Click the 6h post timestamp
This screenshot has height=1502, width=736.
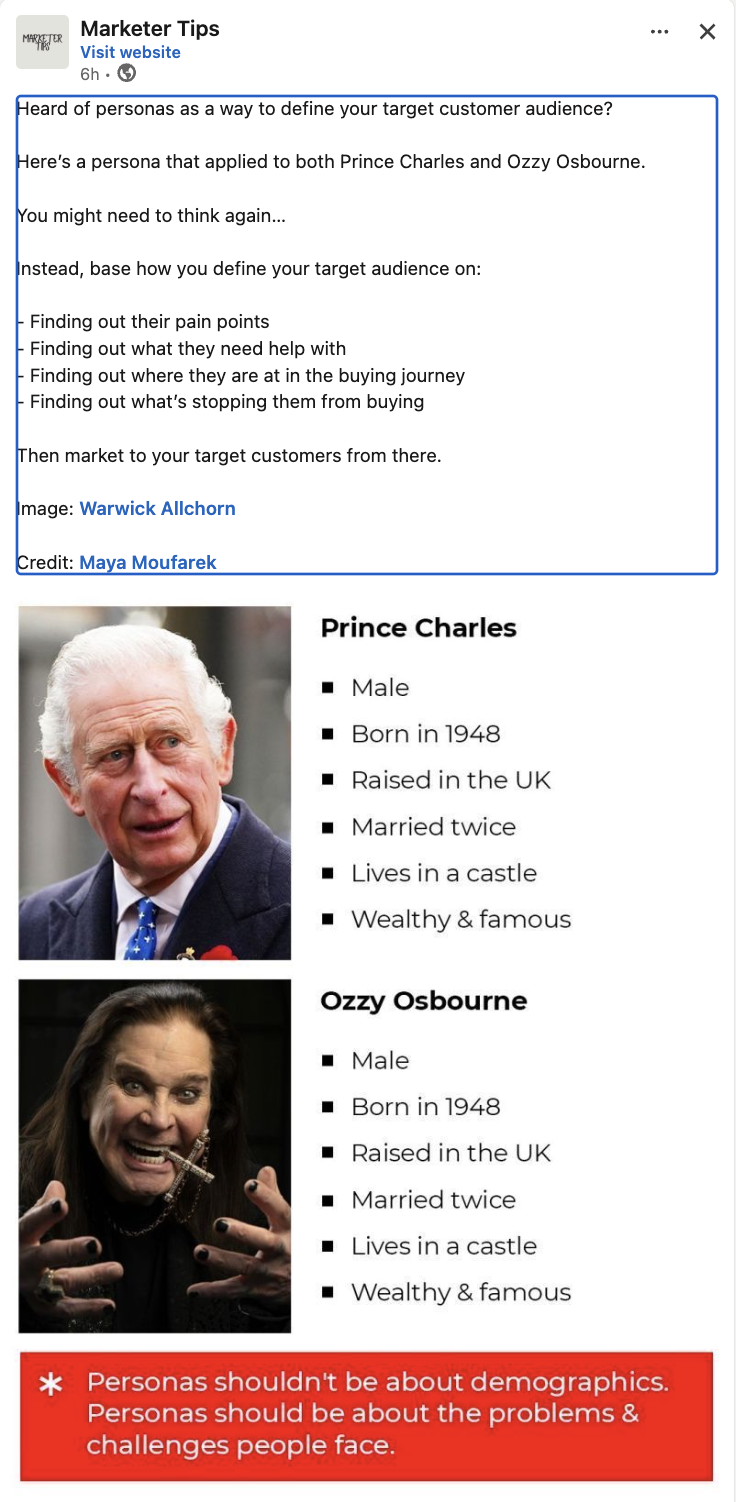90,74
